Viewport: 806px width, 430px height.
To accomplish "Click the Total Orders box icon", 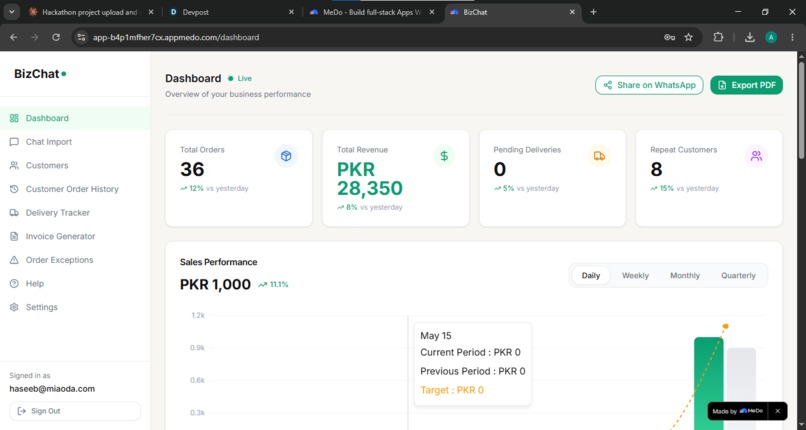I will pos(286,156).
